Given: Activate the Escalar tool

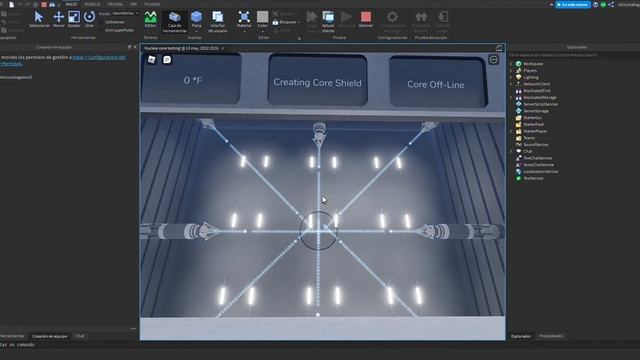Looking at the screenshot, I should point(74,19).
